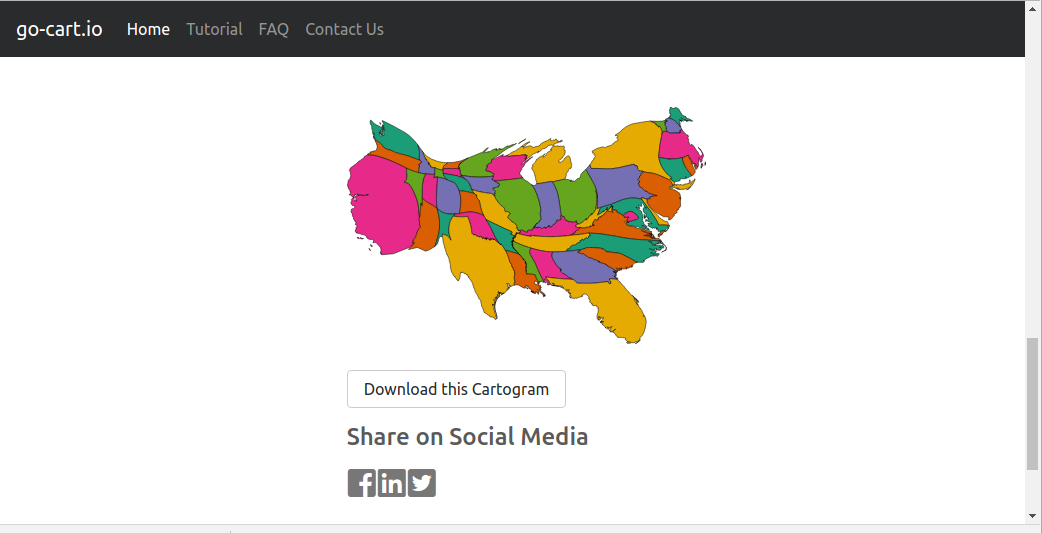The height and width of the screenshot is (533, 1042).
Task: Go to the Home nav item
Action: point(148,29)
